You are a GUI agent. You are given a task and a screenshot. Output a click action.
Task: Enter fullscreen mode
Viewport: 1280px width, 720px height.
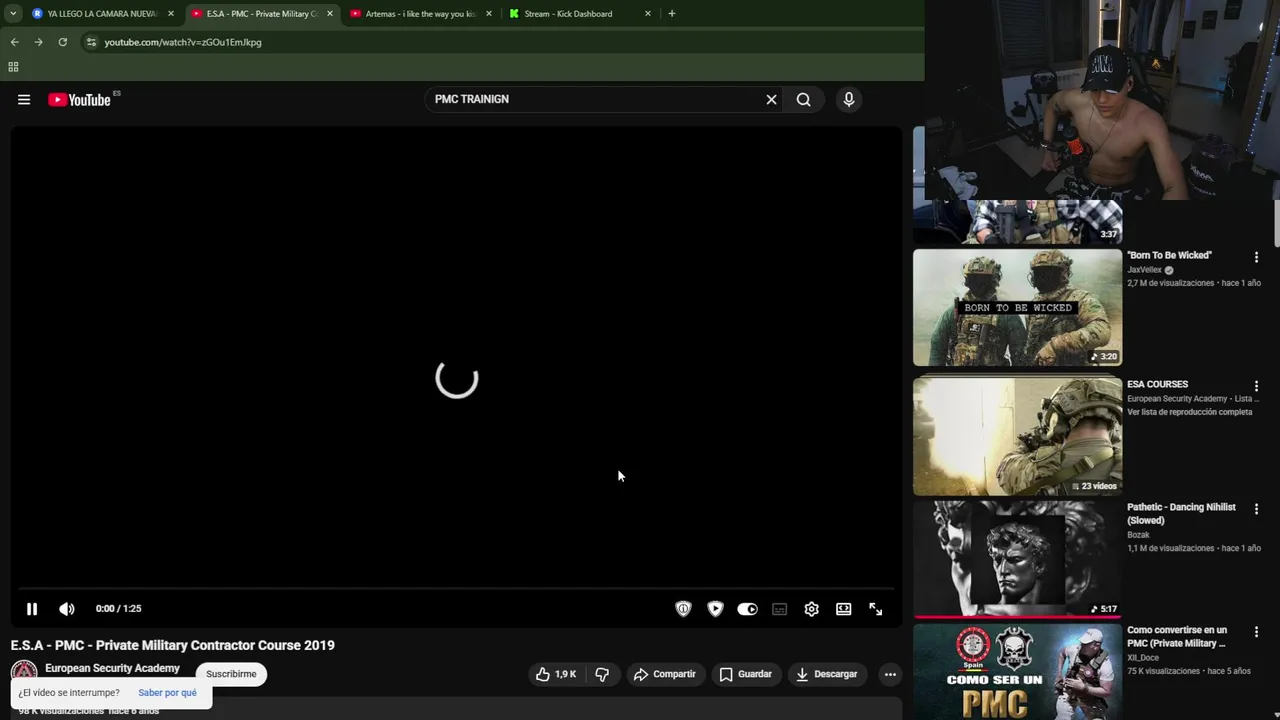coord(875,608)
